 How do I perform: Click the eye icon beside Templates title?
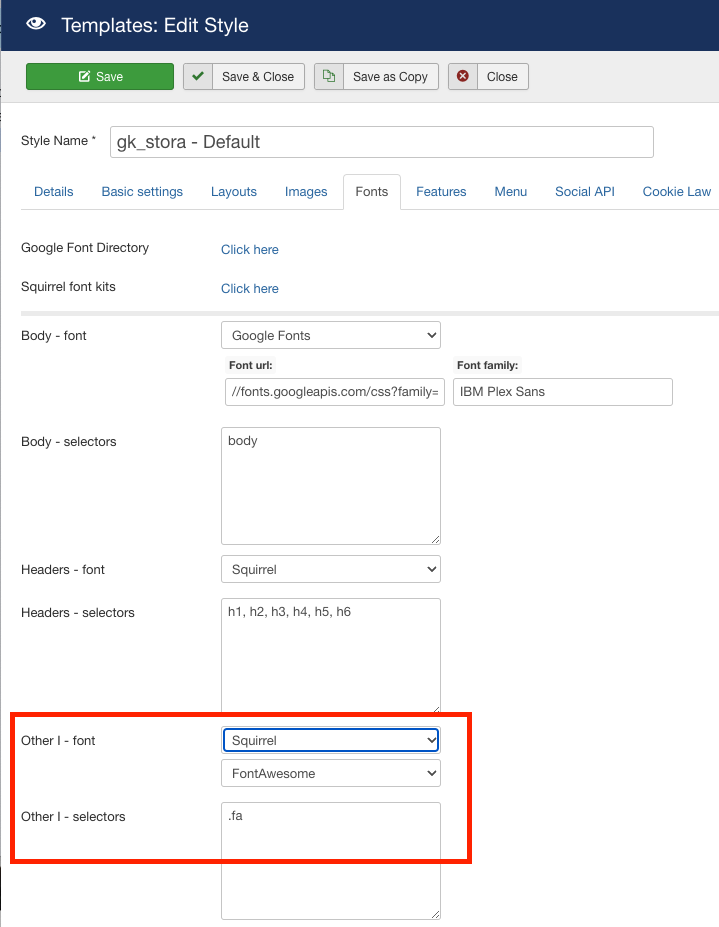pyautogui.click(x=35, y=25)
